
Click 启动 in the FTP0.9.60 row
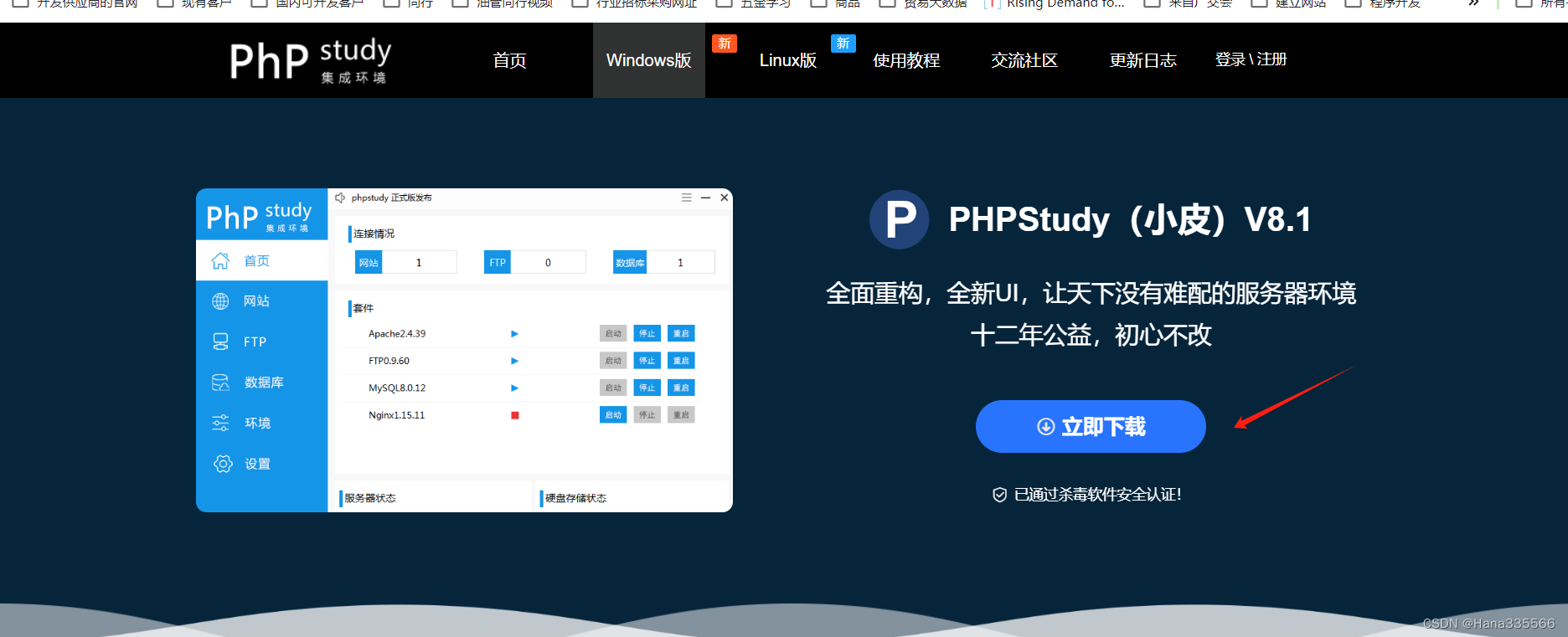pyautogui.click(x=613, y=361)
